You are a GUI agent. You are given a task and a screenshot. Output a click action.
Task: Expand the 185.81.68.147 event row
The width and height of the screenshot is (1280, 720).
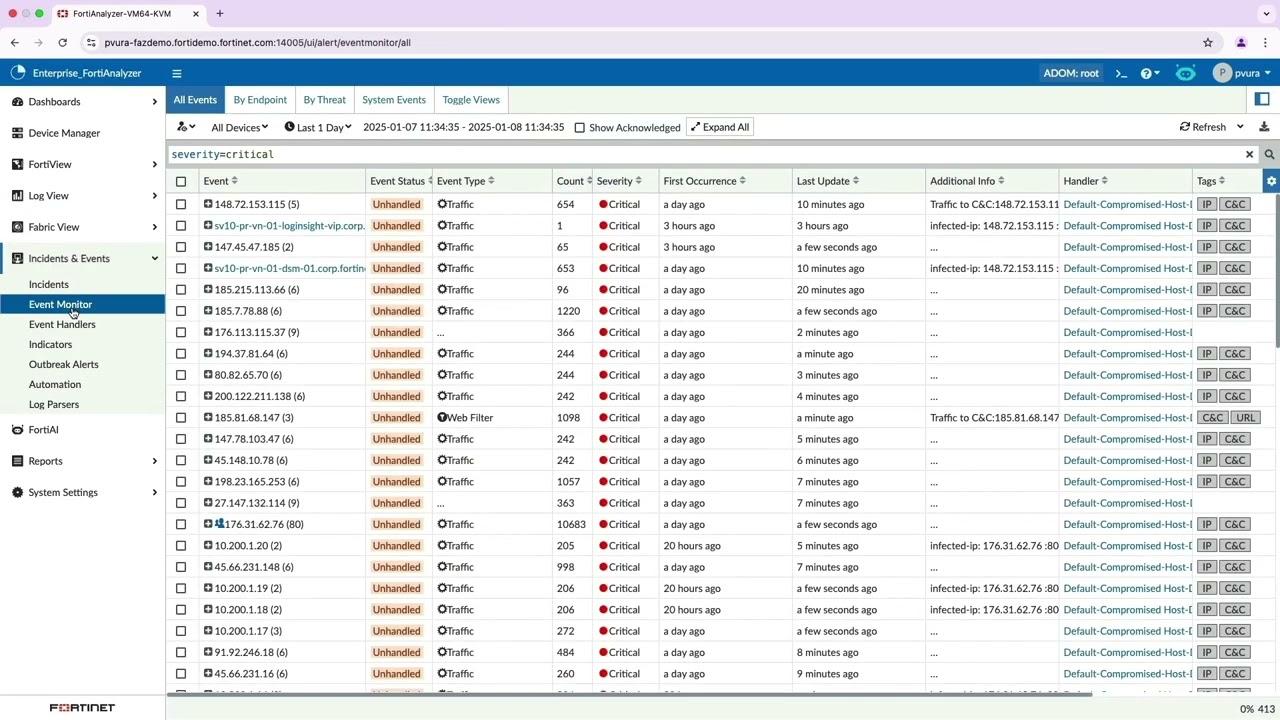208,418
